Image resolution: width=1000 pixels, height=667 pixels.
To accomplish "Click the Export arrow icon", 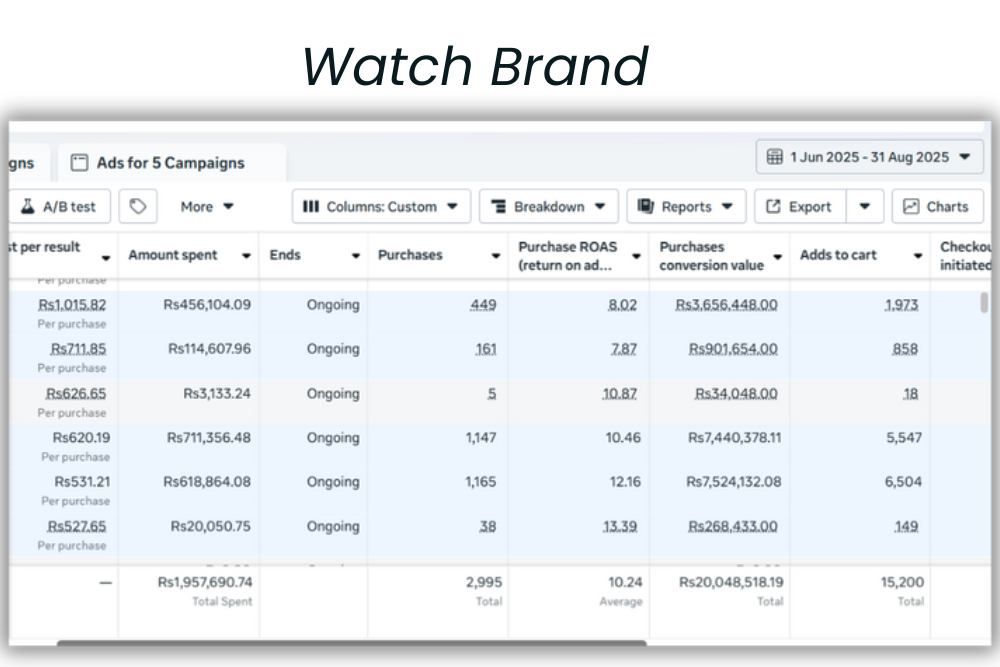I will [x=773, y=207].
